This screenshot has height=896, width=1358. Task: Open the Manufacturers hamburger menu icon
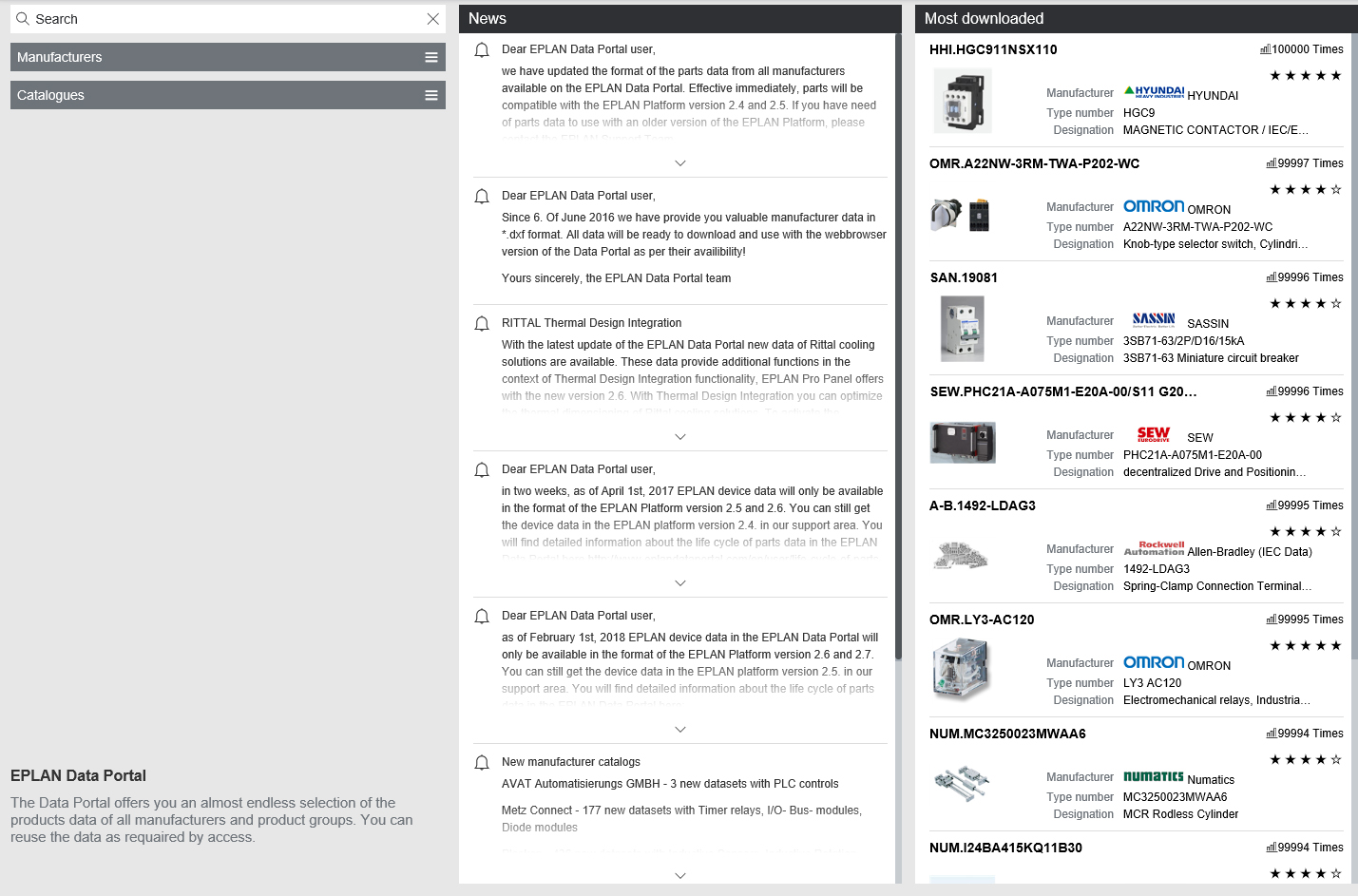tap(431, 57)
